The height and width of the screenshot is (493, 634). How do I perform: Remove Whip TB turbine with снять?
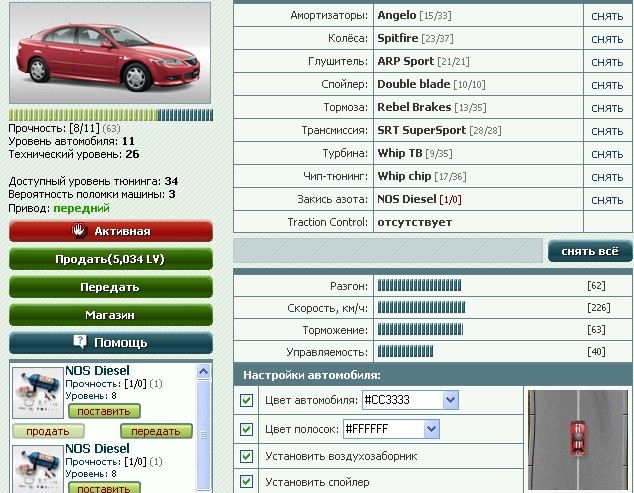tap(607, 154)
